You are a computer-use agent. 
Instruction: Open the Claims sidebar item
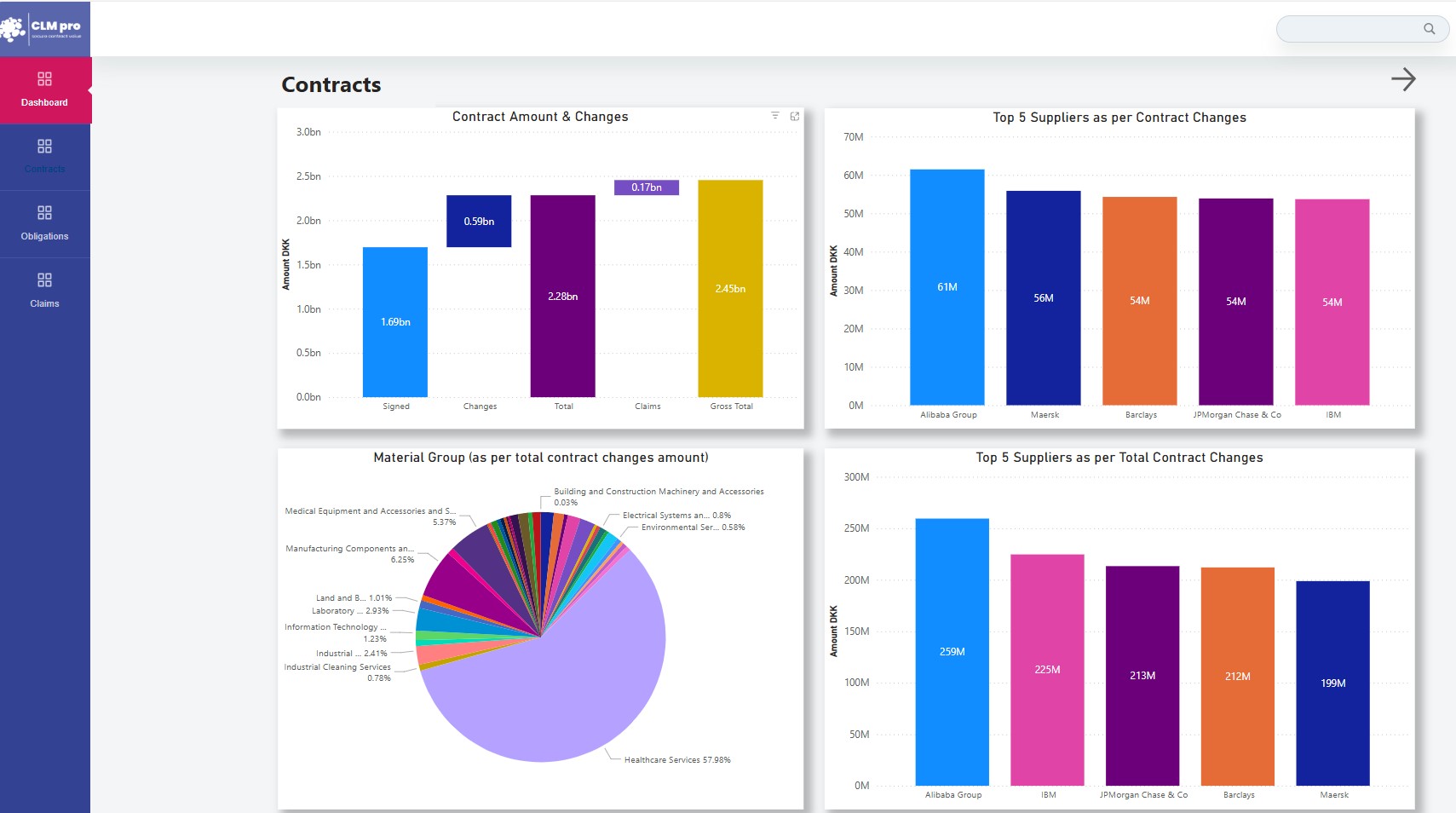[x=44, y=291]
